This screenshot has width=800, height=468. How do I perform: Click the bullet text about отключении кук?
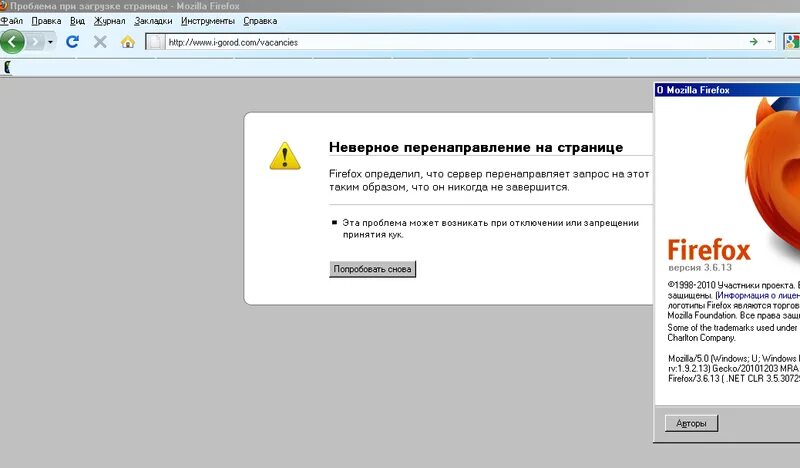tap(490, 229)
